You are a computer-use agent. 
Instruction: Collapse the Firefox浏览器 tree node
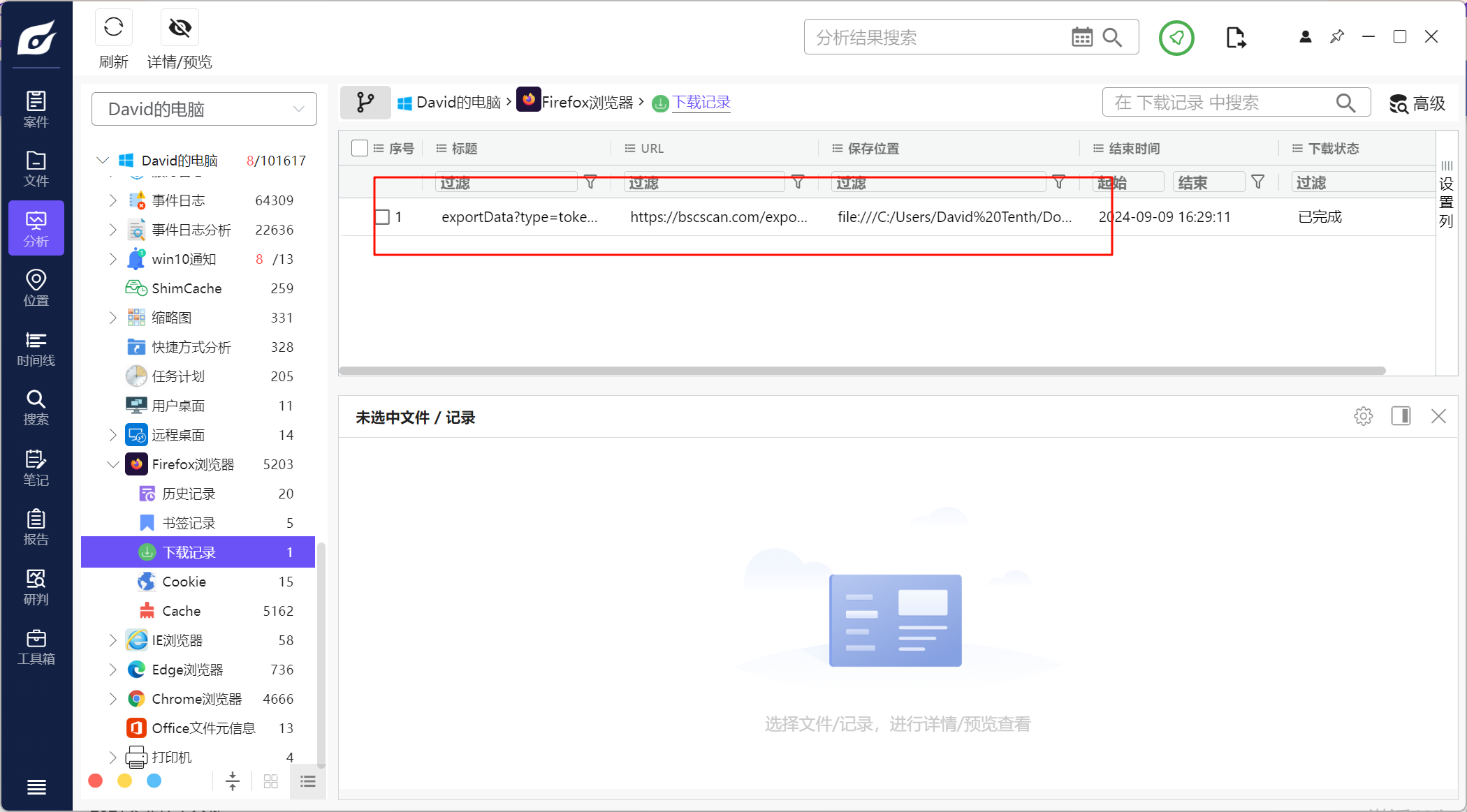pyautogui.click(x=112, y=464)
